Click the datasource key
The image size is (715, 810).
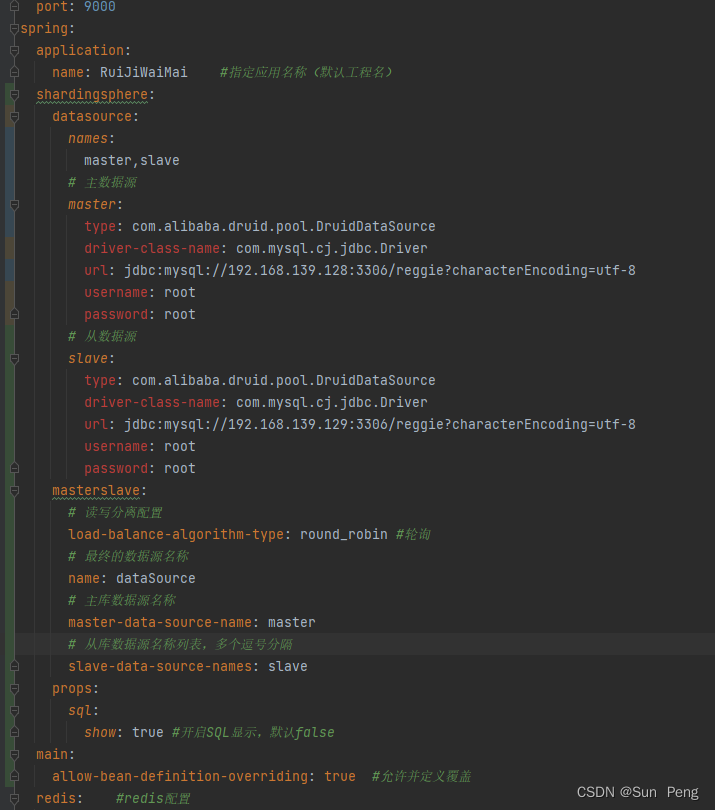(x=92, y=117)
